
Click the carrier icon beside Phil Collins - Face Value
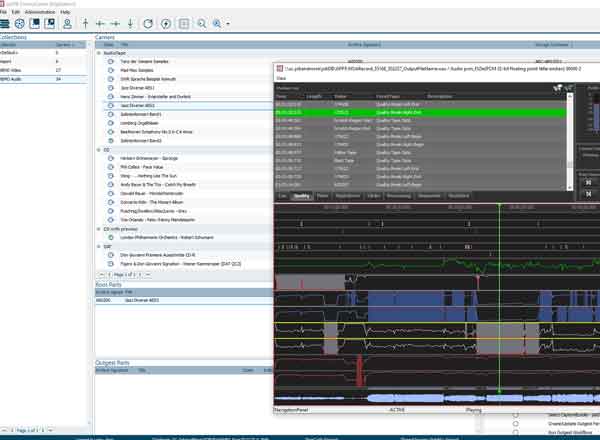click(111, 167)
